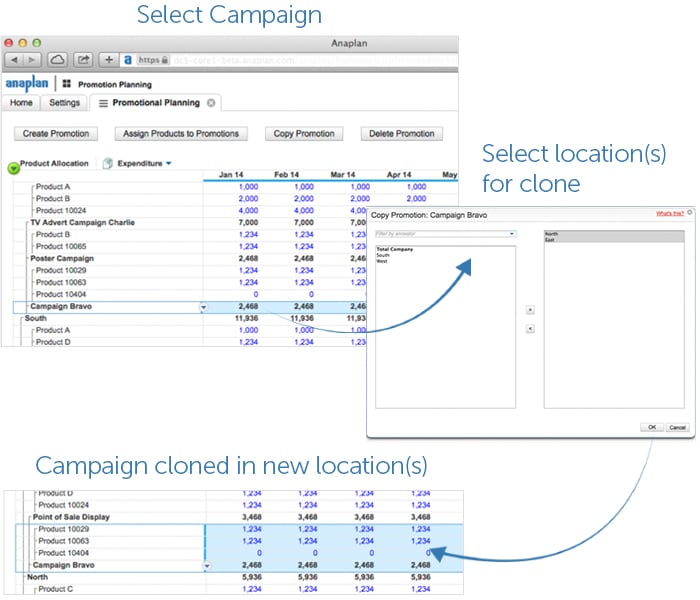Click the browser back arrow button
The width and height of the screenshot is (700, 600).
point(14,59)
